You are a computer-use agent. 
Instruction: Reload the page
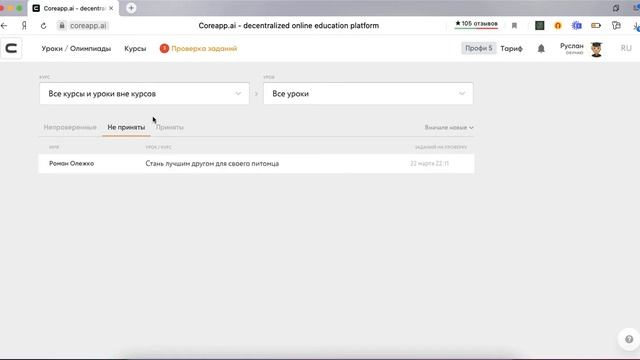pyautogui.click(x=43, y=26)
